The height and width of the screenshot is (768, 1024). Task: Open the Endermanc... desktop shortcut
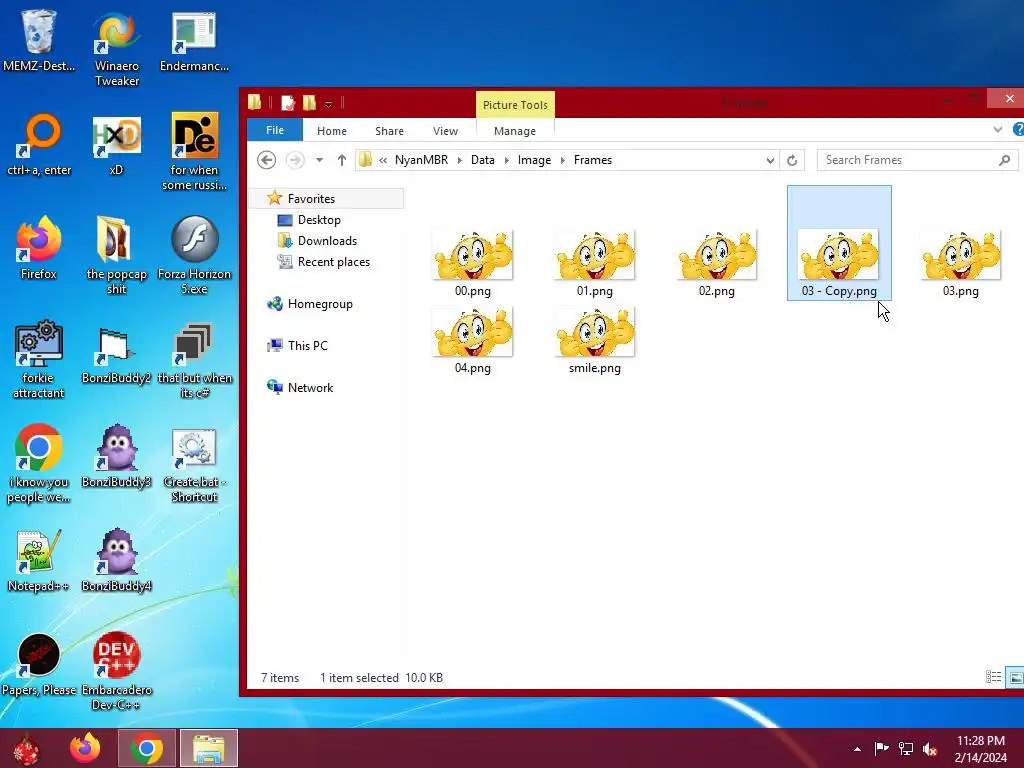click(x=194, y=39)
